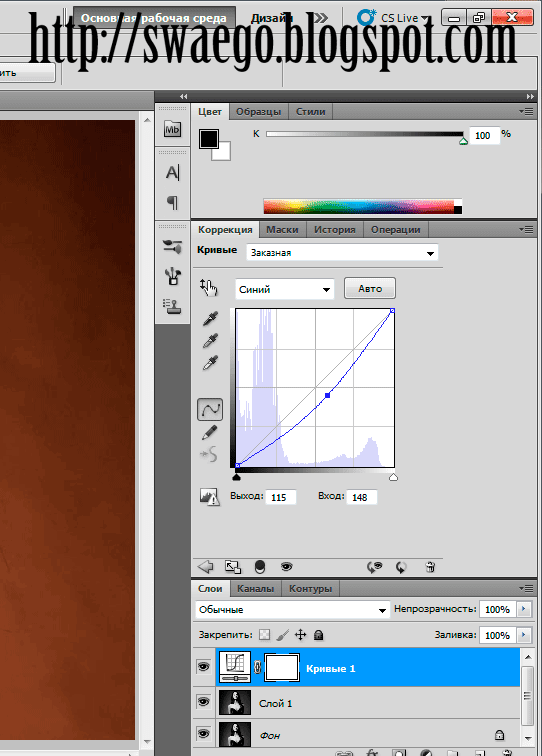Switch to the Стили tab
This screenshot has width=542, height=756.
[311, 111]
